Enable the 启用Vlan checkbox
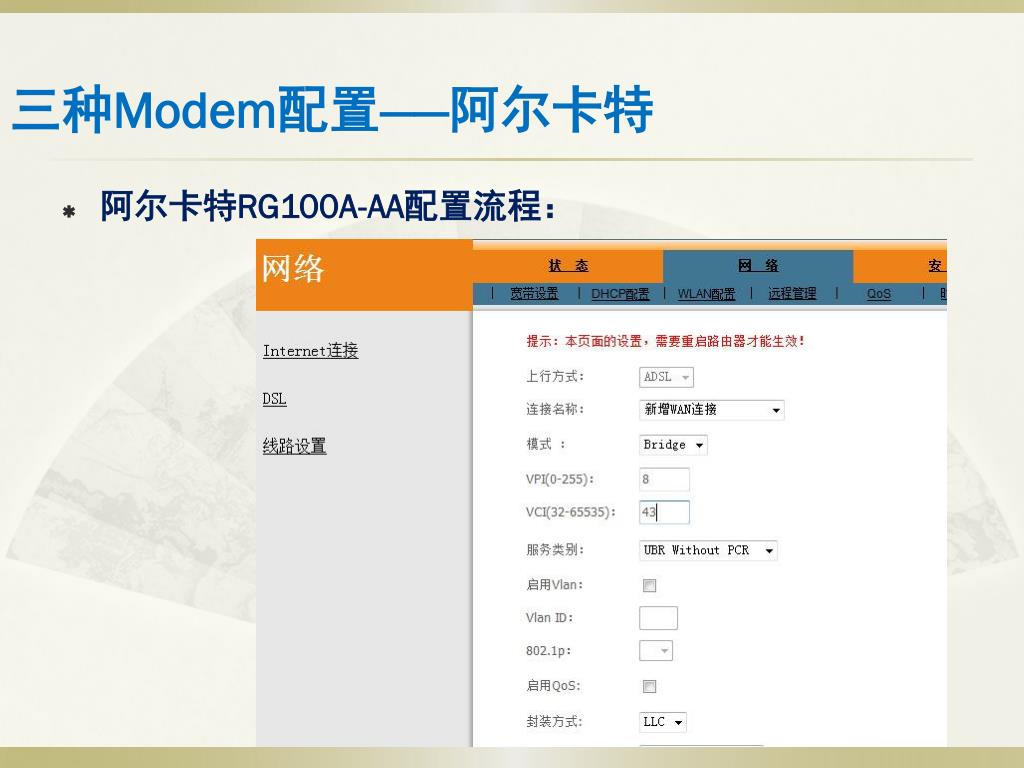Screen dimensions: 1024x768 click(649, 585)
